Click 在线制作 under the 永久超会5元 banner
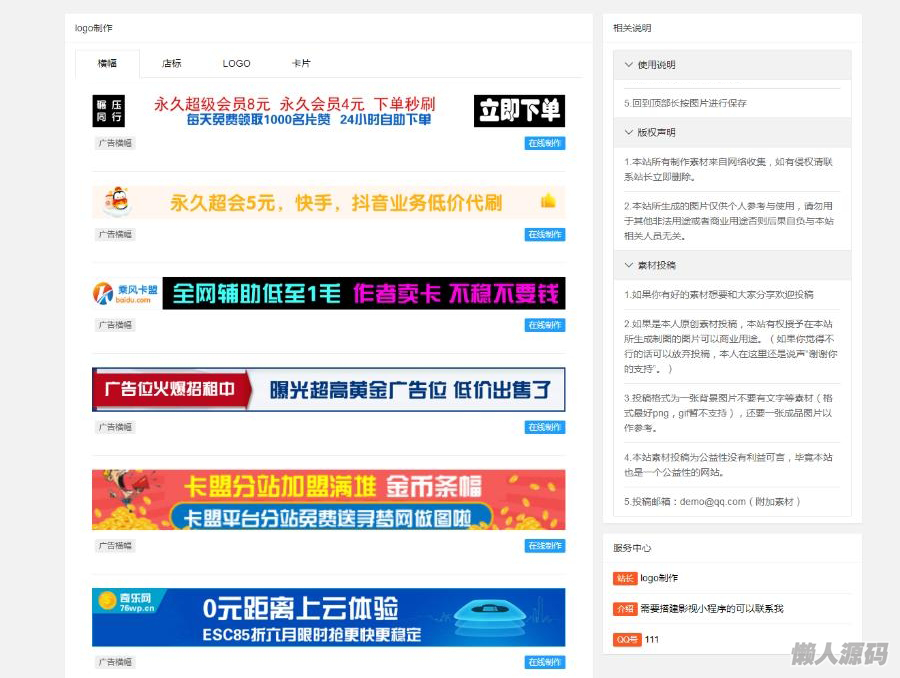 coord(544,235)
